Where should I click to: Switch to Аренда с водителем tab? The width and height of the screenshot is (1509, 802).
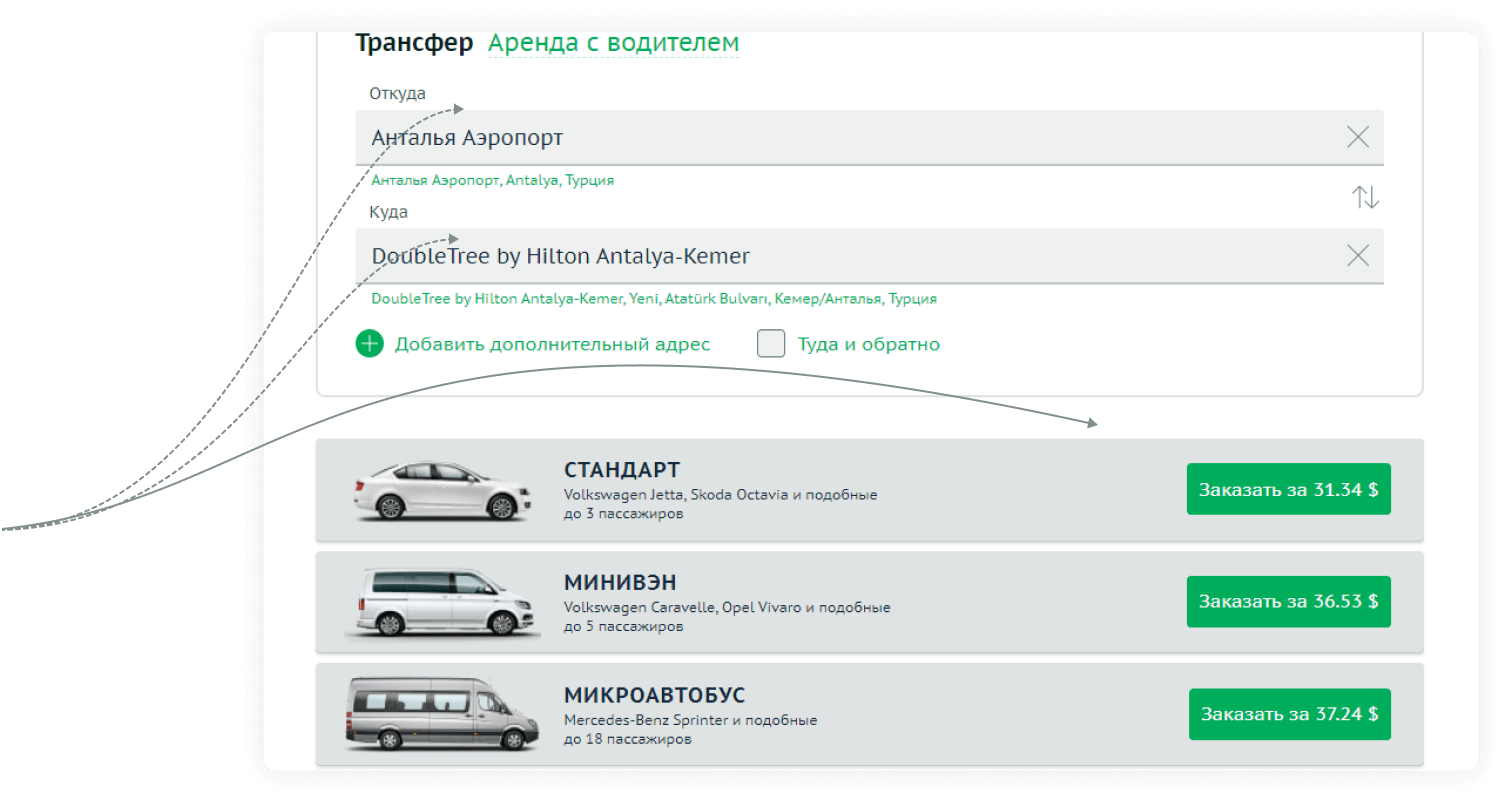tap(613, 44)
